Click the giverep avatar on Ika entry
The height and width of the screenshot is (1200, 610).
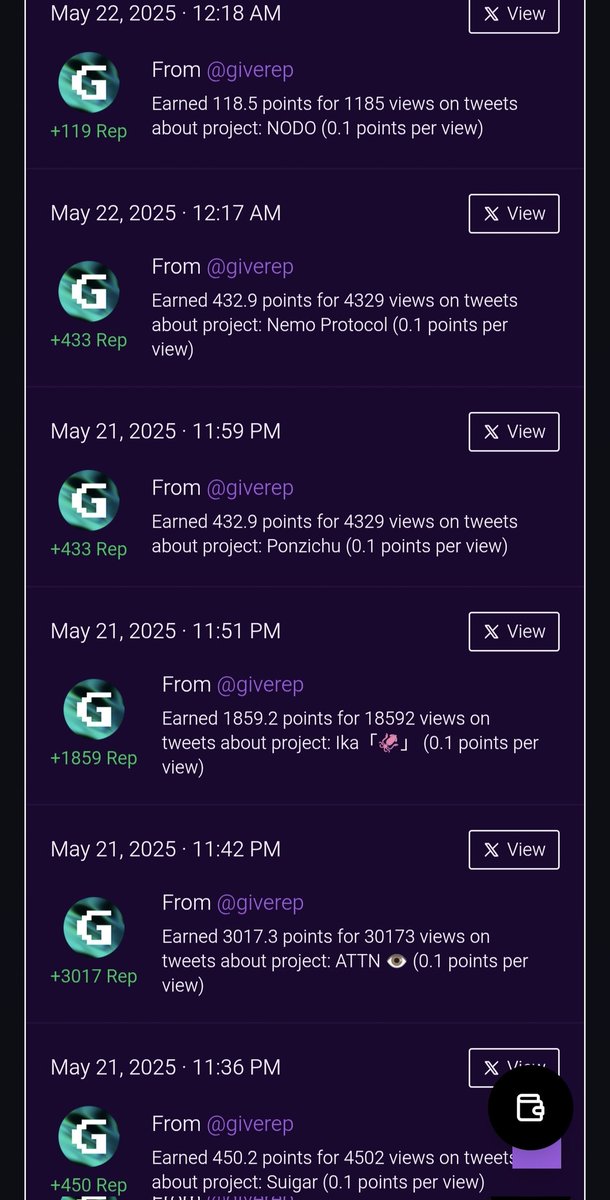94,708
